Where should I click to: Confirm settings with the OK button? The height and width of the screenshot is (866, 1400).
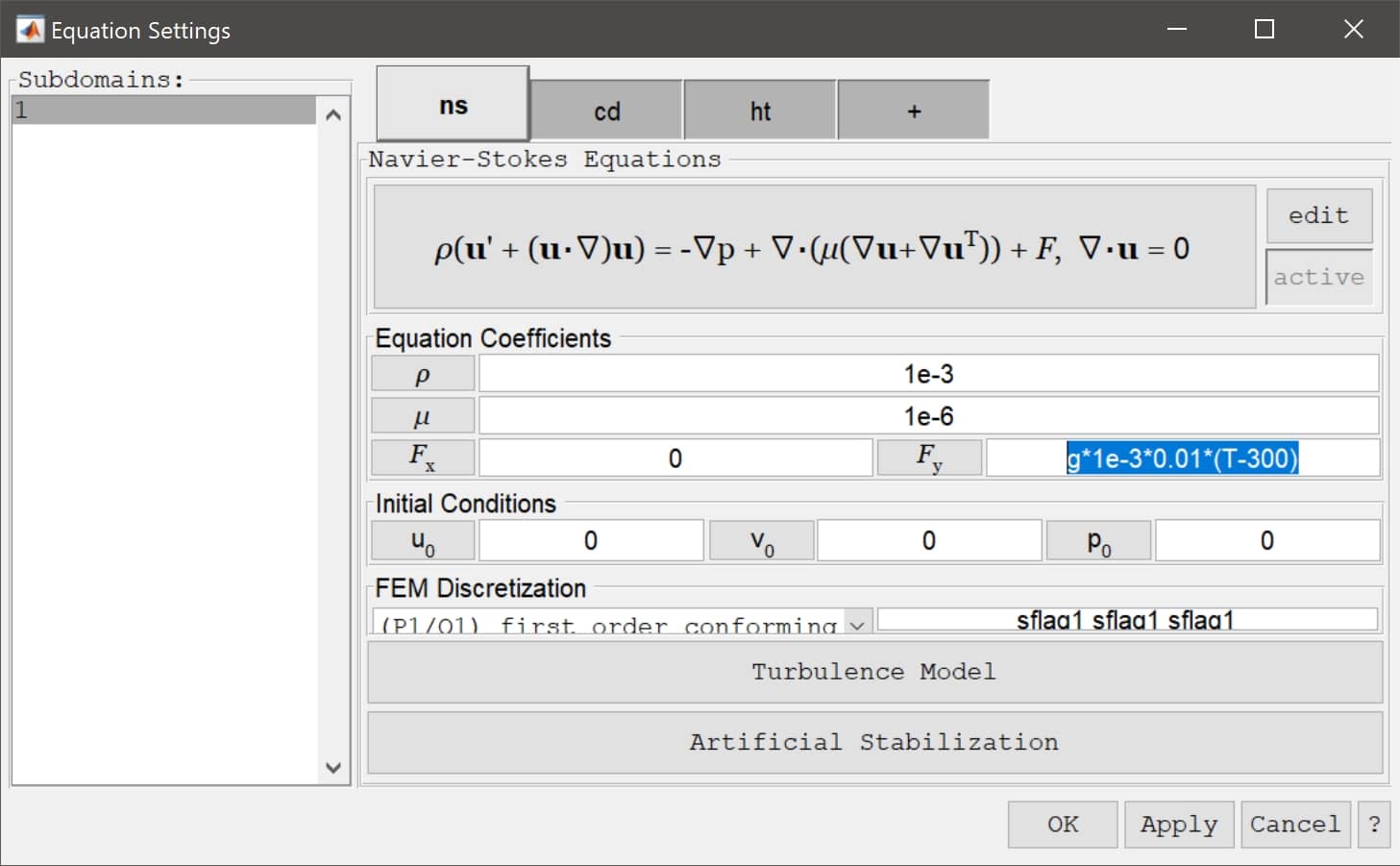click(x=1063, y=825)
